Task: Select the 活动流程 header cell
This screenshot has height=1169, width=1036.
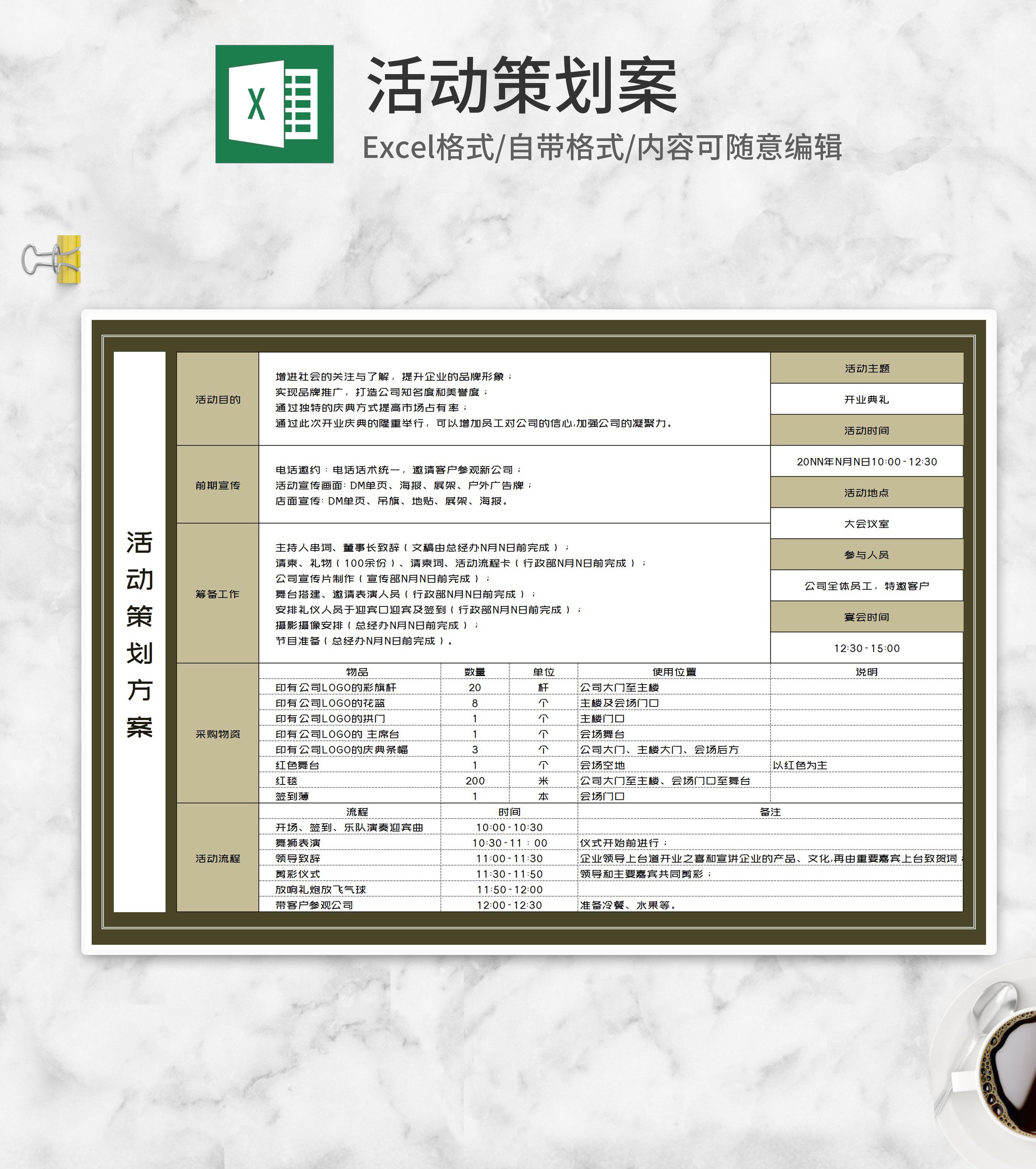Action: (x=217, y=858)
